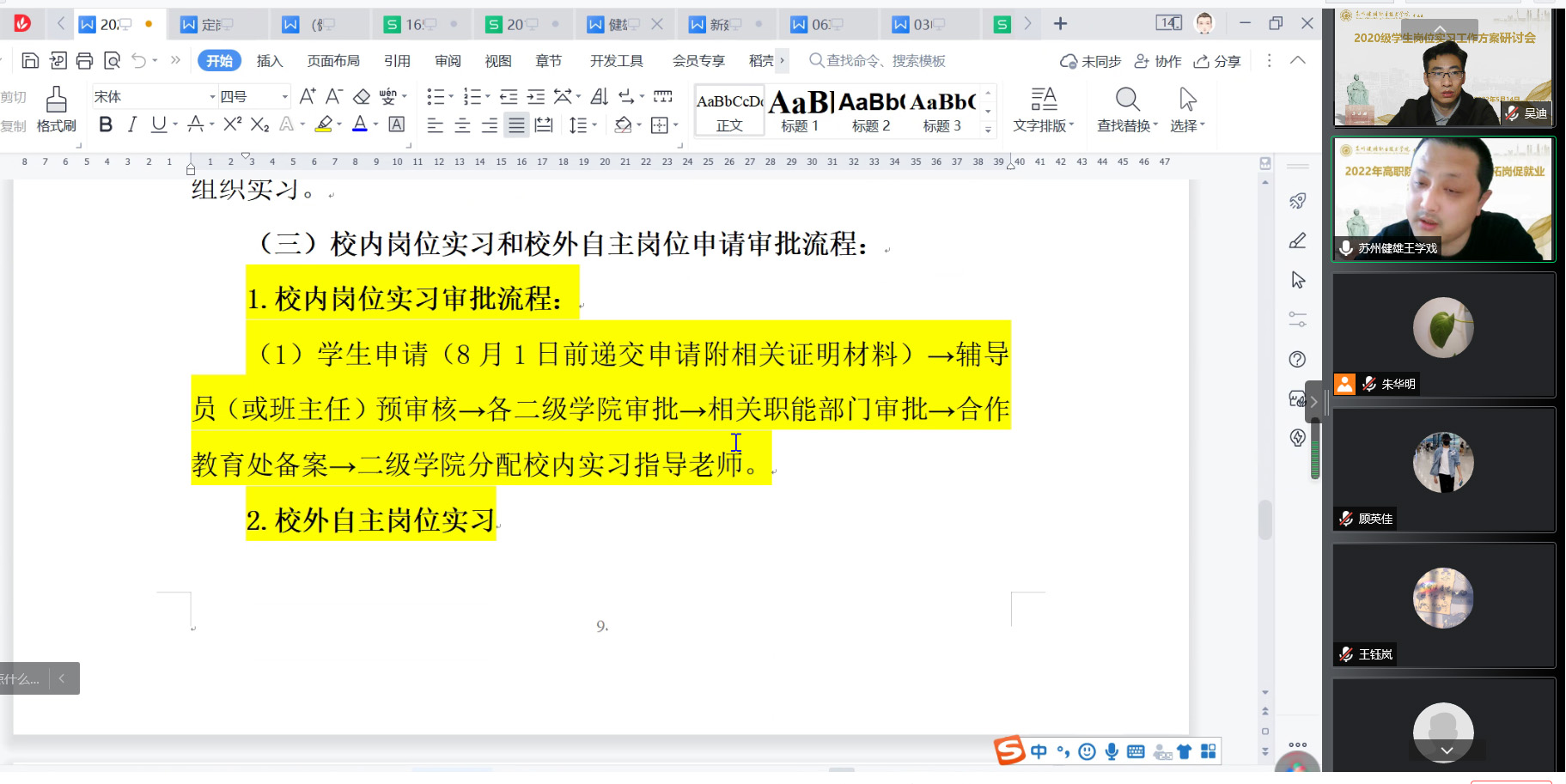Switch to the 插入 ribbon tab
Viewport: 1566px width, 784px height.
coord(269,61)
